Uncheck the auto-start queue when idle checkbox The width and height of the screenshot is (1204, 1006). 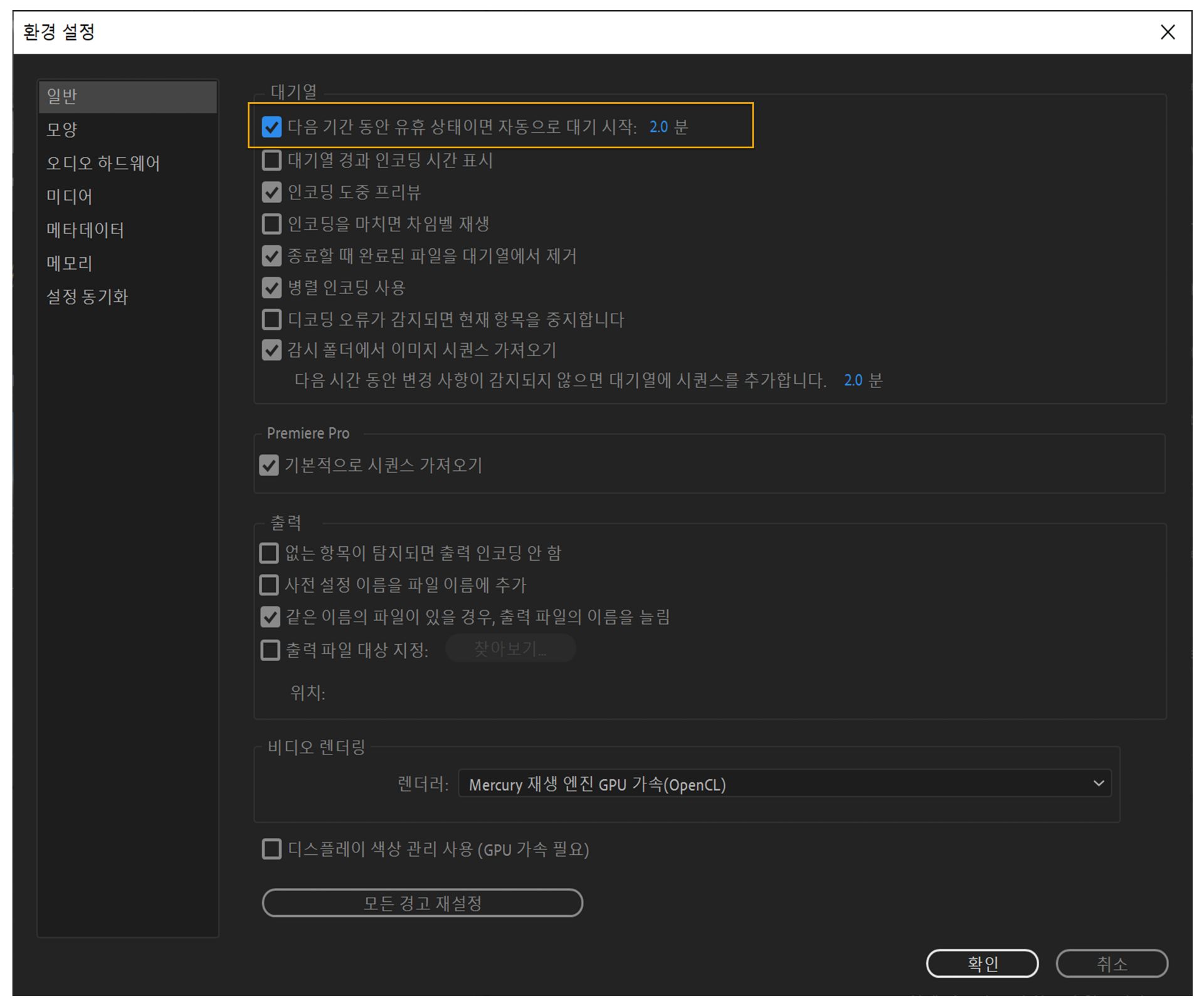[x=272, y=127]
